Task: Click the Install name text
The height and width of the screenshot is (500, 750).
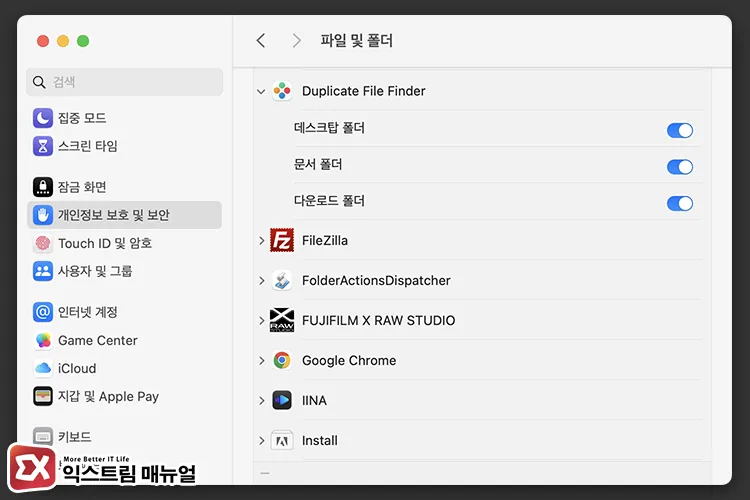Action: (x=320, y=440)
